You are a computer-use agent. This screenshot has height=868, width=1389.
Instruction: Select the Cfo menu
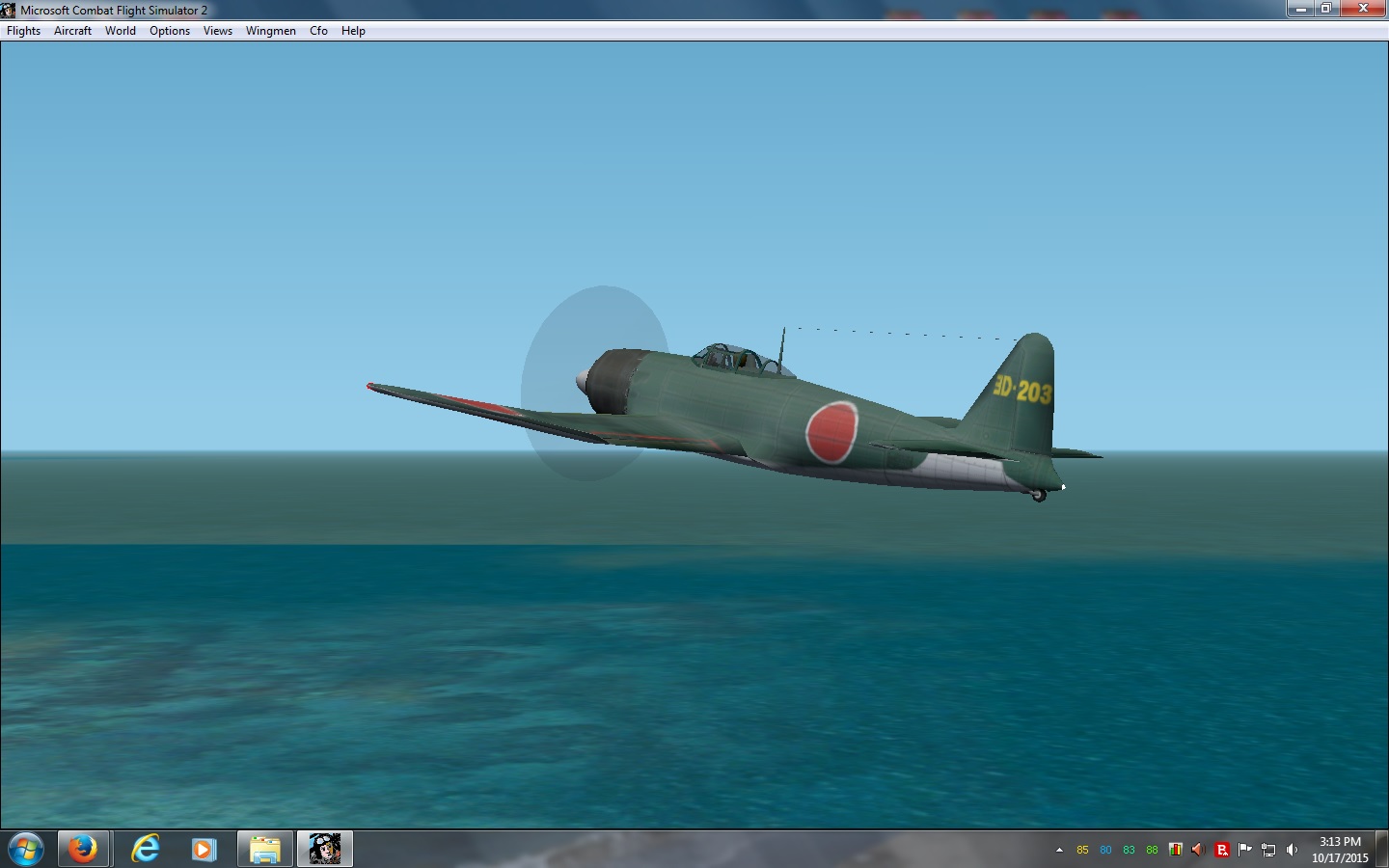click(x=318, y=31)
